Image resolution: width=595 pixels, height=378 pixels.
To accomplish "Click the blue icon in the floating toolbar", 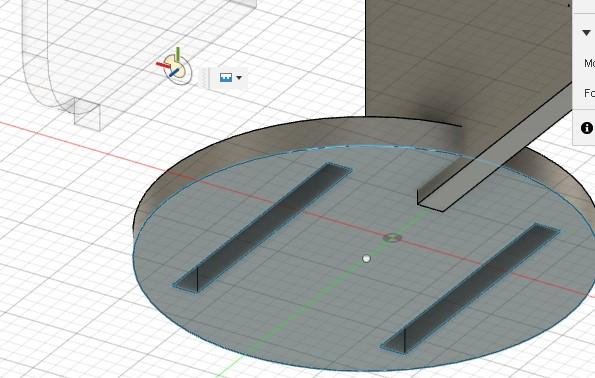I will 226,78.
